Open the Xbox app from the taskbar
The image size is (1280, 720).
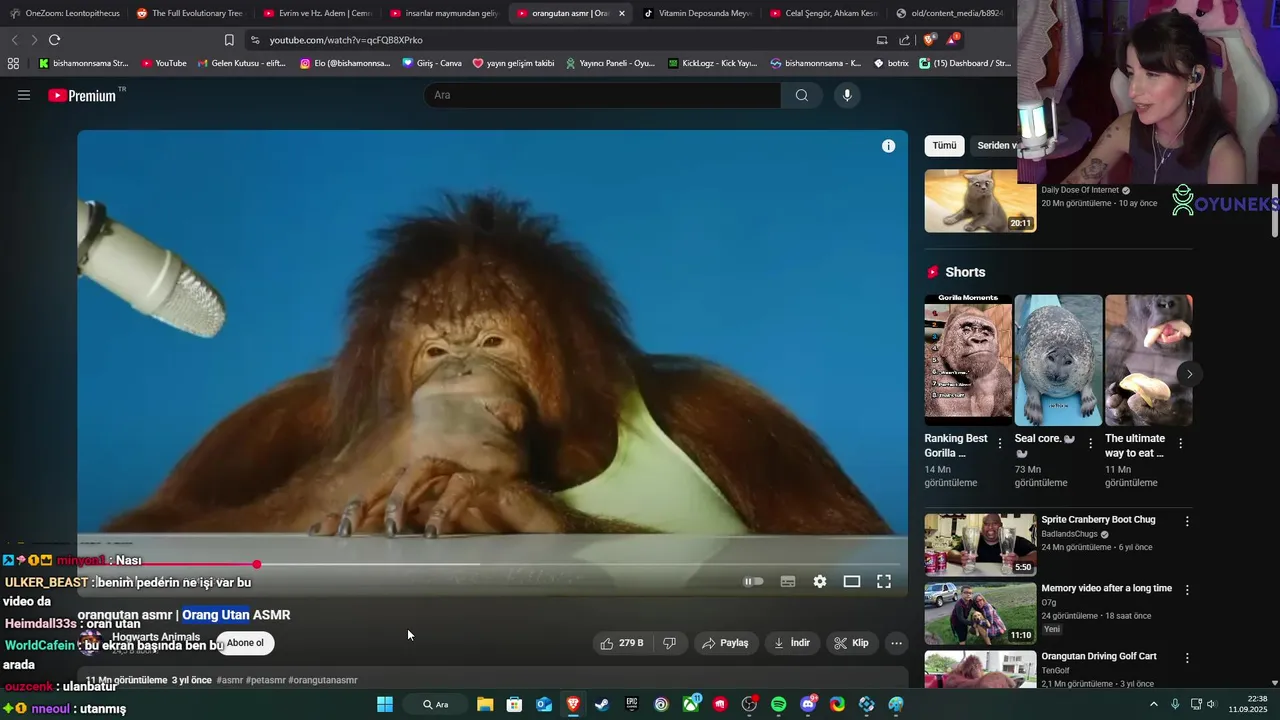[x=691, y=704]
